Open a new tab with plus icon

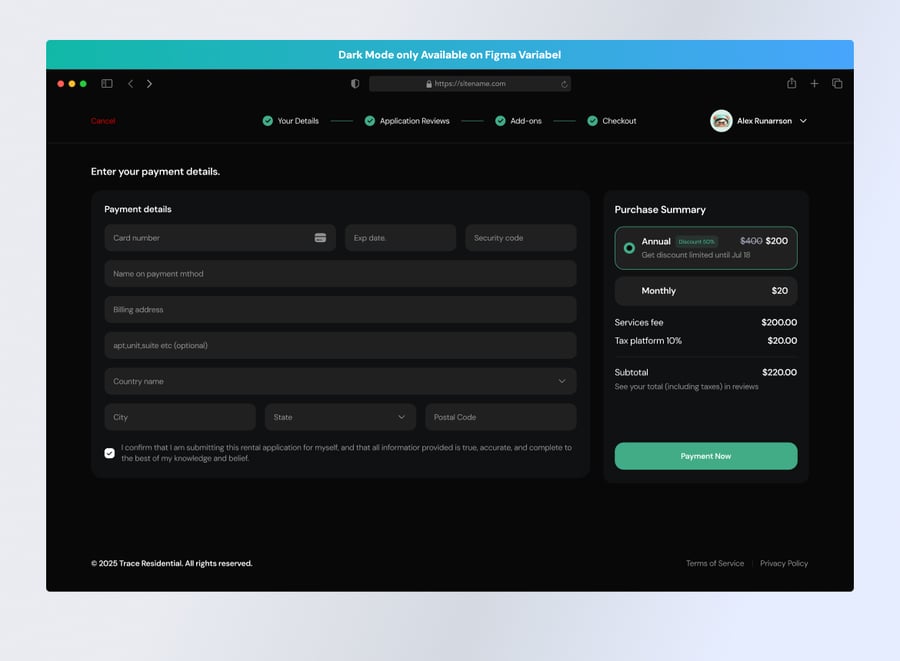814,84
